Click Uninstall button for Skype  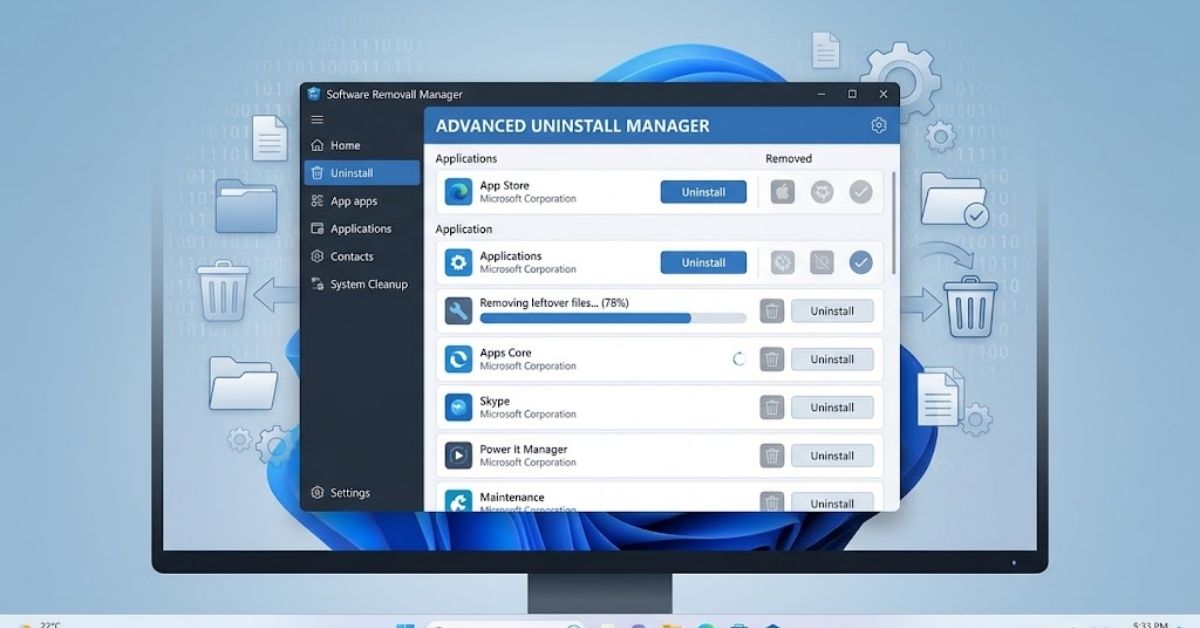click(x=832, y=407)
